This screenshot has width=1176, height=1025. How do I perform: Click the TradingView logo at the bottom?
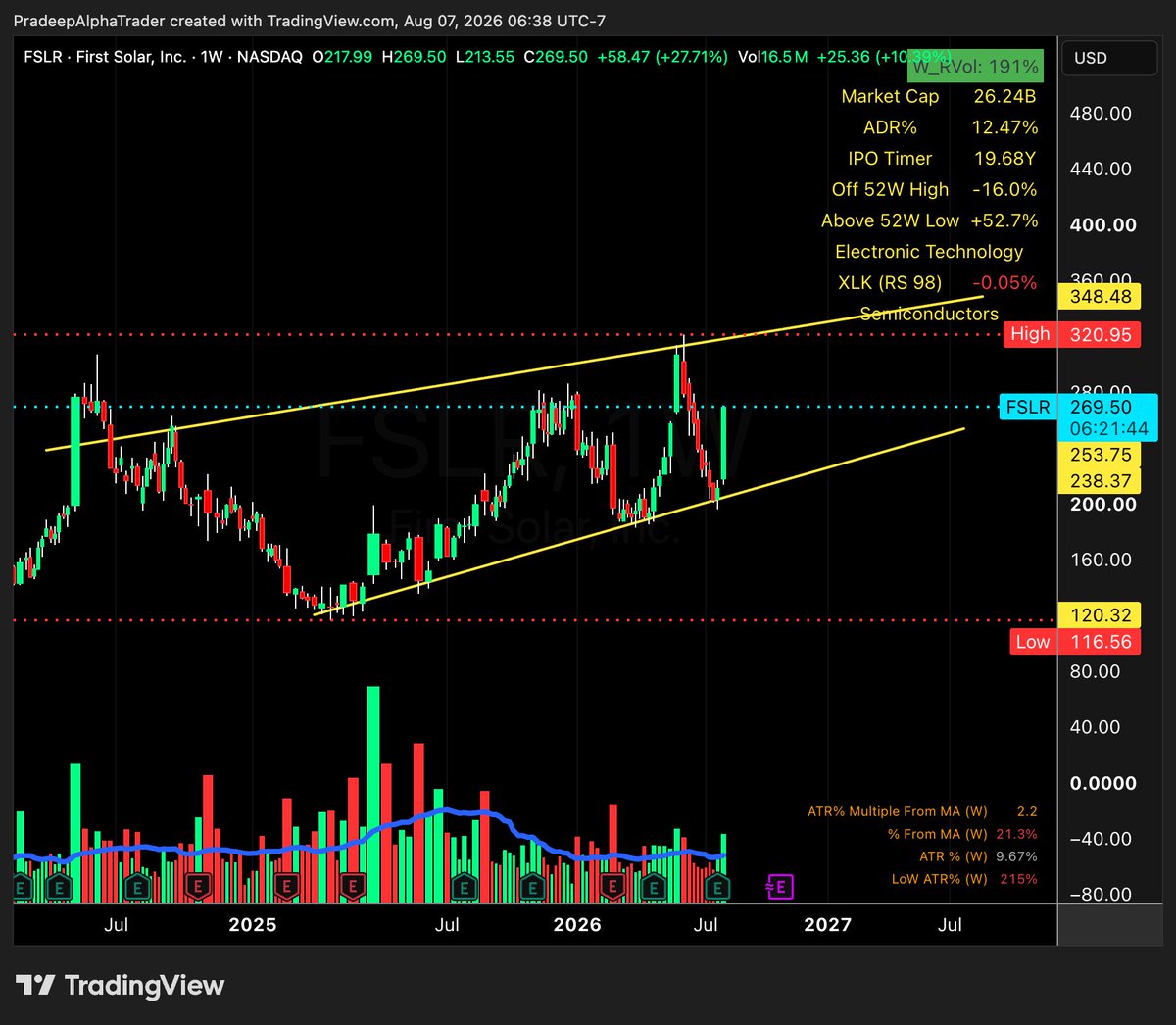point(121,985)
